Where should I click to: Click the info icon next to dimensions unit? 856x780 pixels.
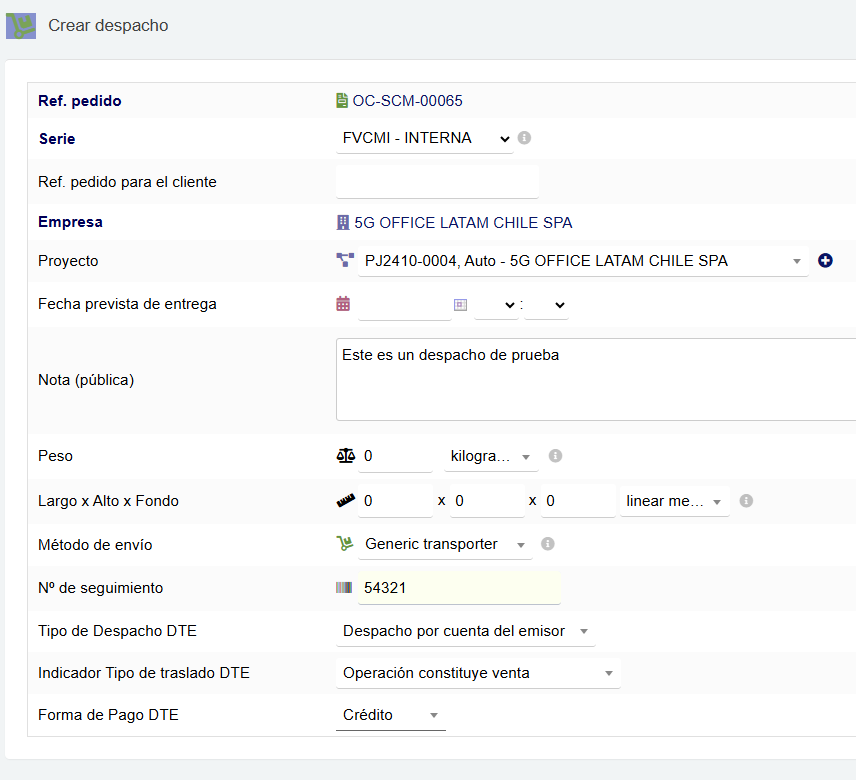tap(746, 501)
